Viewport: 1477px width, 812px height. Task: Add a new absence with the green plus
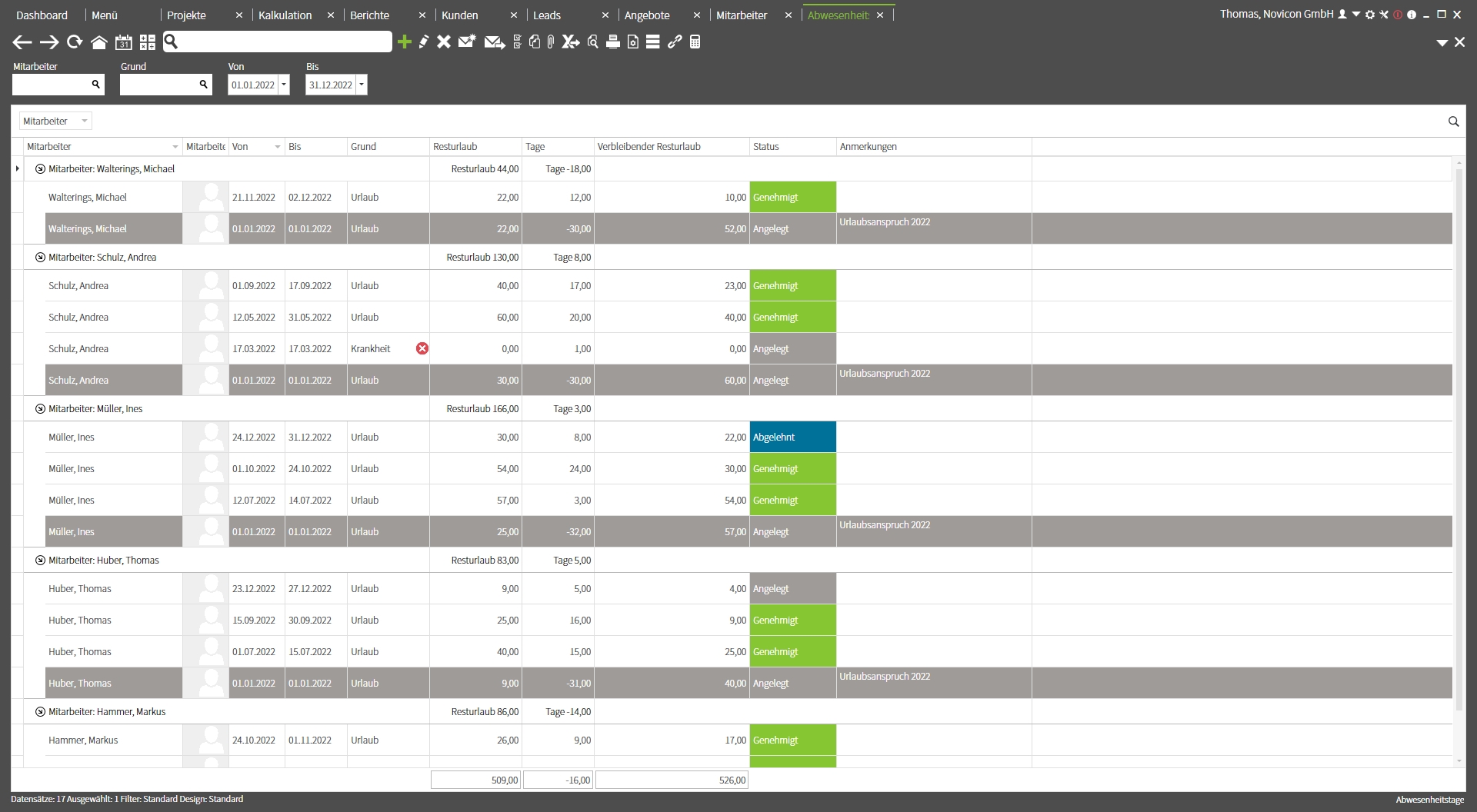coord(405,42)
